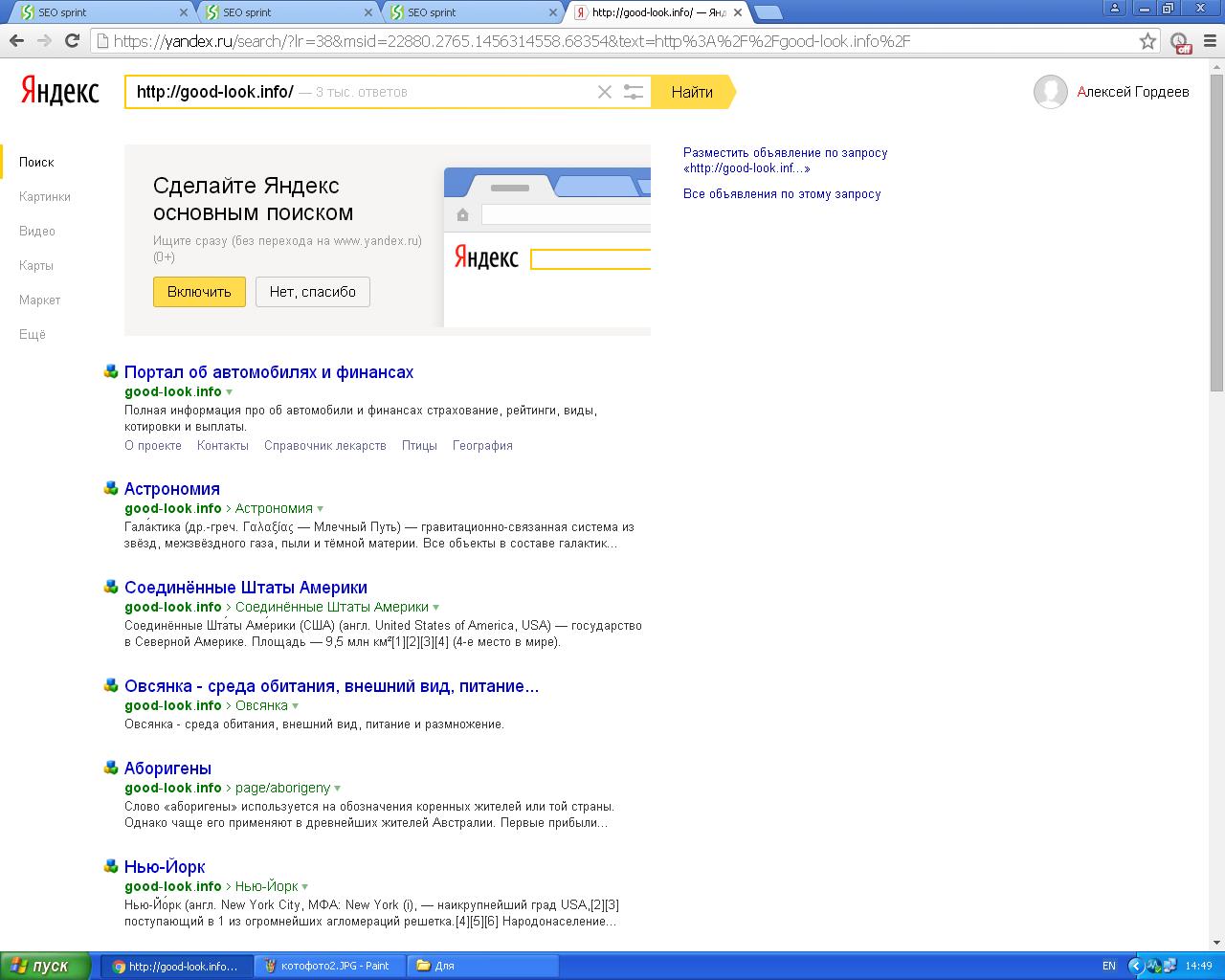The height and width of the screenshot is (980, 1225).
Task: Click the О проекте sitelink
Action: 153,445
